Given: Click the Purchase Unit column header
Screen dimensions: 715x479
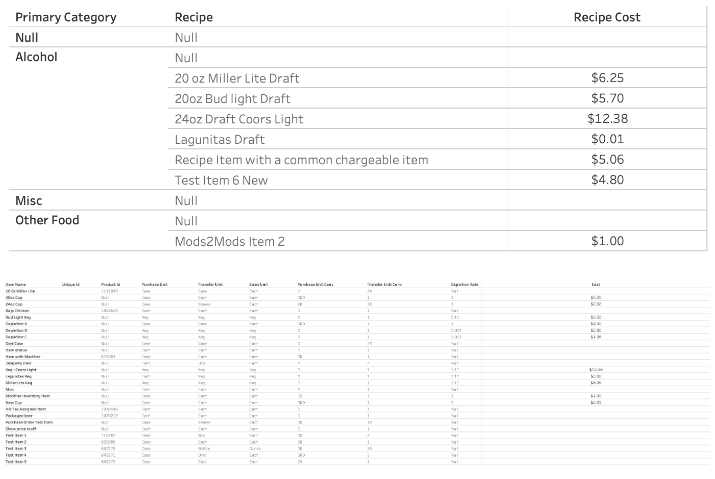Looking at the screenshot, I should pos(153,284).
